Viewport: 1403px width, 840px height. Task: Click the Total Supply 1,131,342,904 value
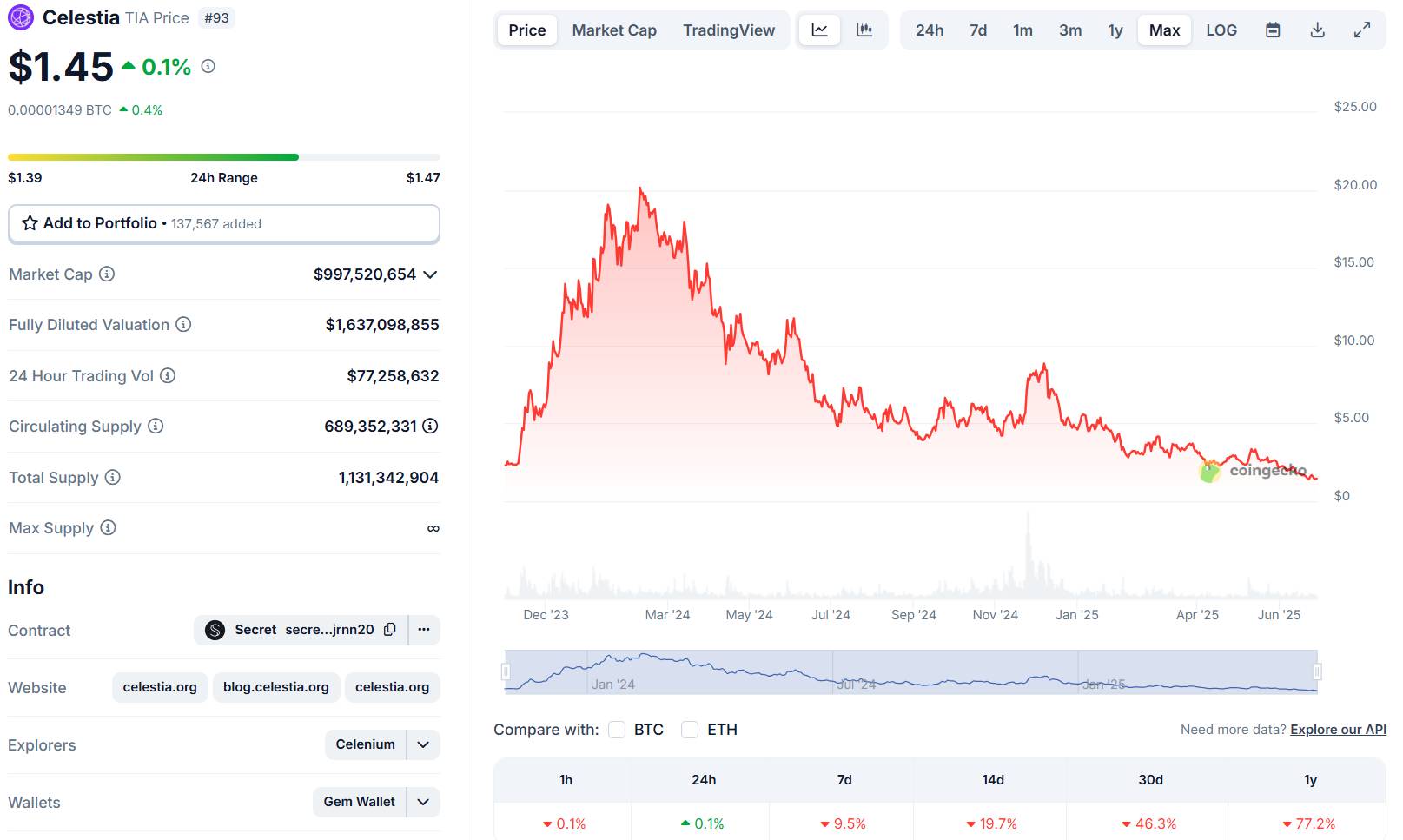tap(388, 478)
